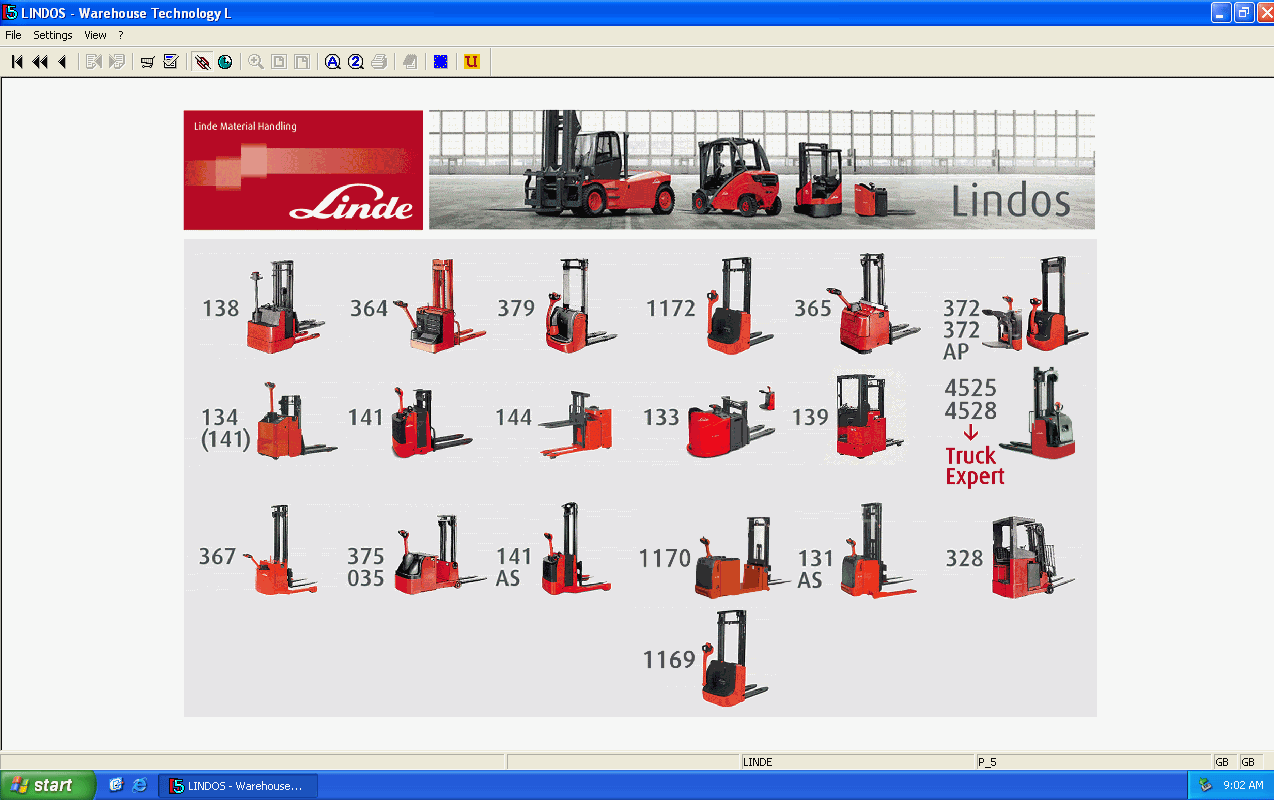Click the clock toolbar icon
1274x800 pixels.
225,62
